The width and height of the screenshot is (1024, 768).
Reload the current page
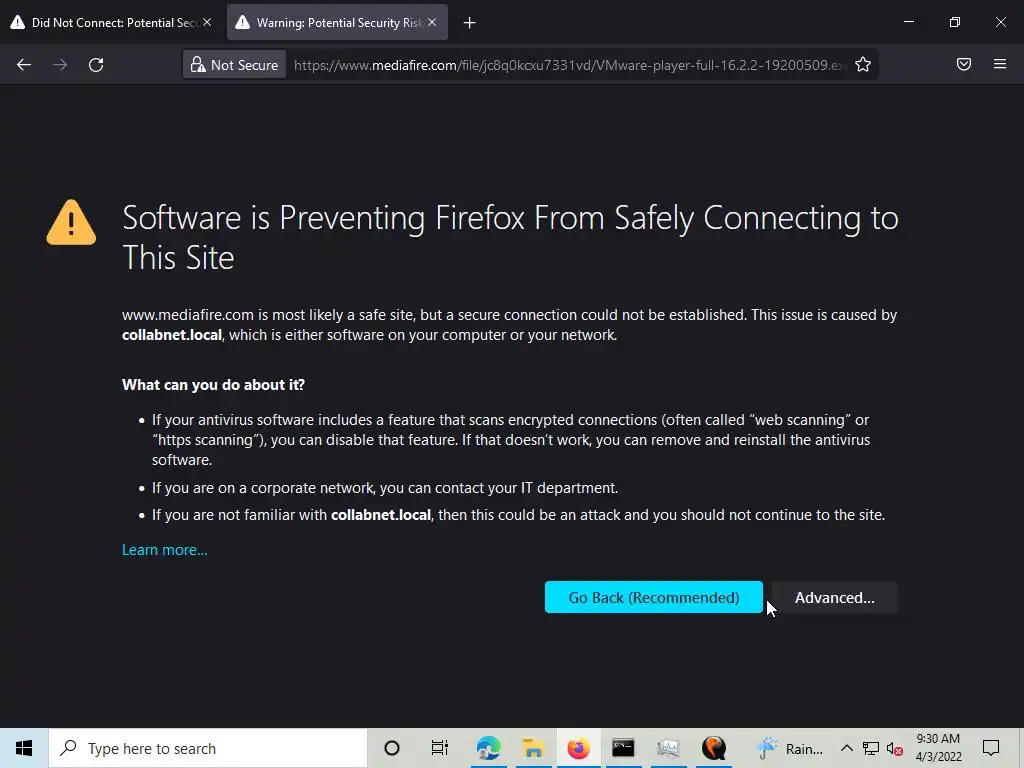click(x=96, y=65)
